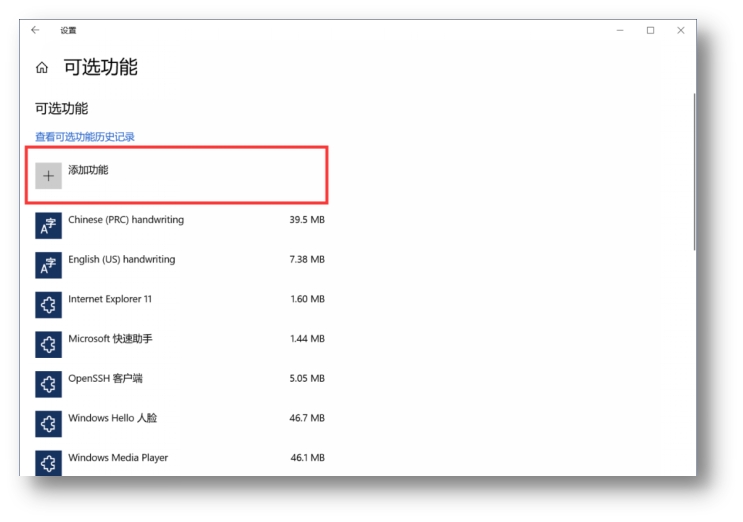Click the vertical scrollbar thumb
Viewport: 743px width, 522px height.
click(x=694, y=171)
